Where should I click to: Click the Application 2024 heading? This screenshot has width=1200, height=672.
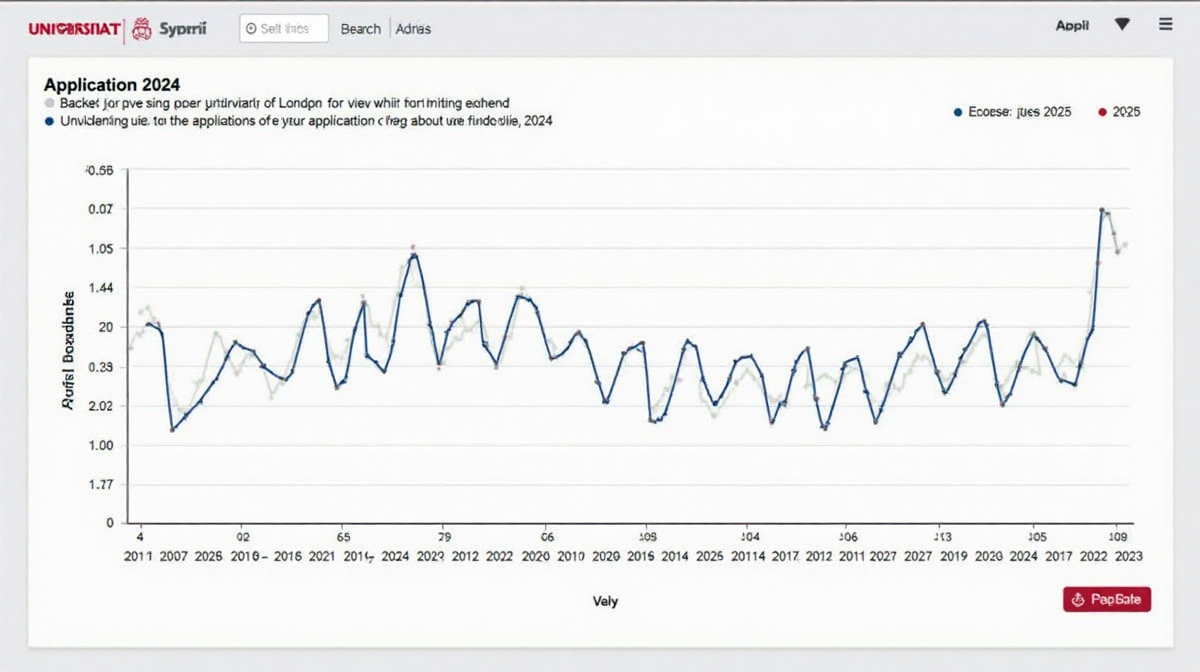click(112, 86)
